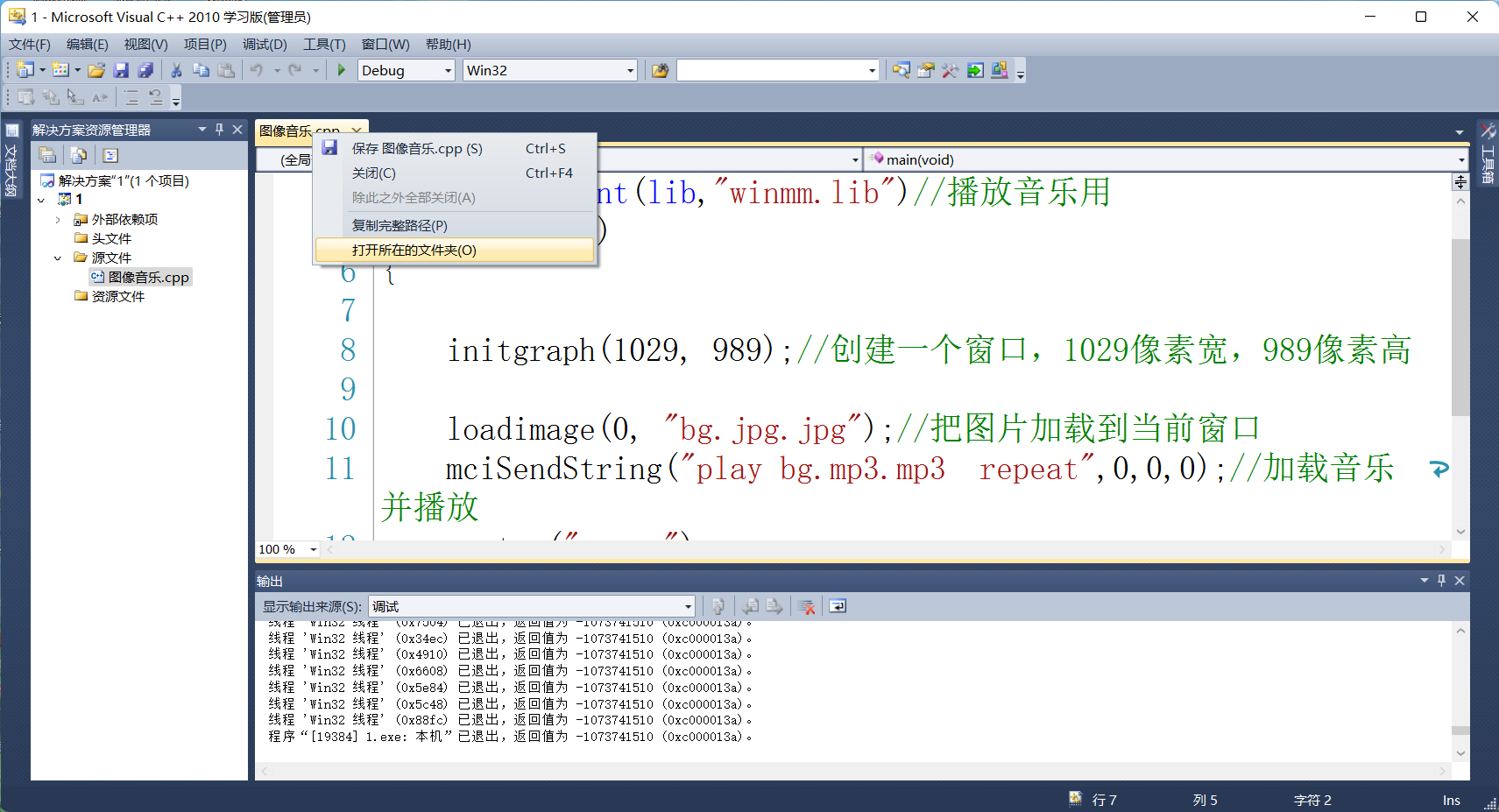Screen dimensions: 1499x812
Task: Open the 工具(T) menu
Action: 324,45
